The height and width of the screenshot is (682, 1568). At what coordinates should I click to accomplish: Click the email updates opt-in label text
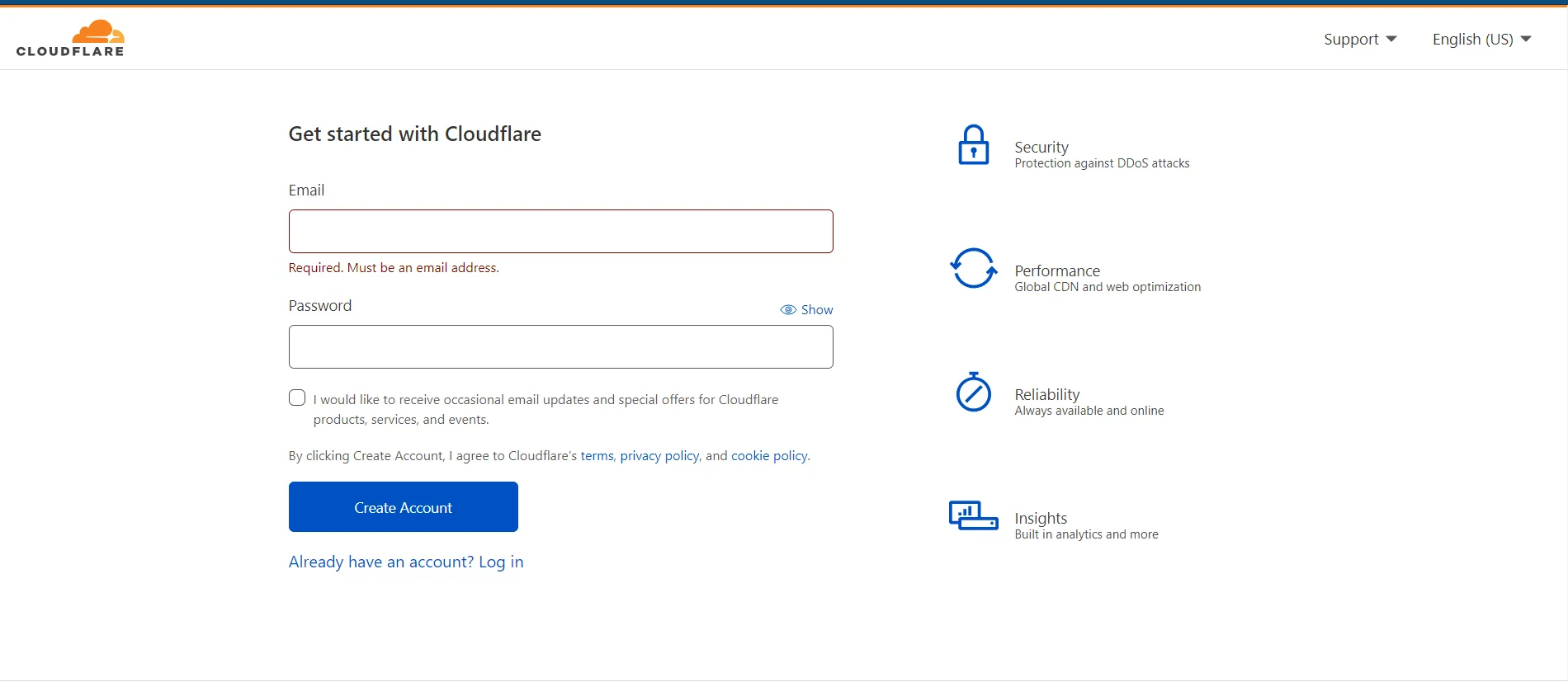pos(545,409)
